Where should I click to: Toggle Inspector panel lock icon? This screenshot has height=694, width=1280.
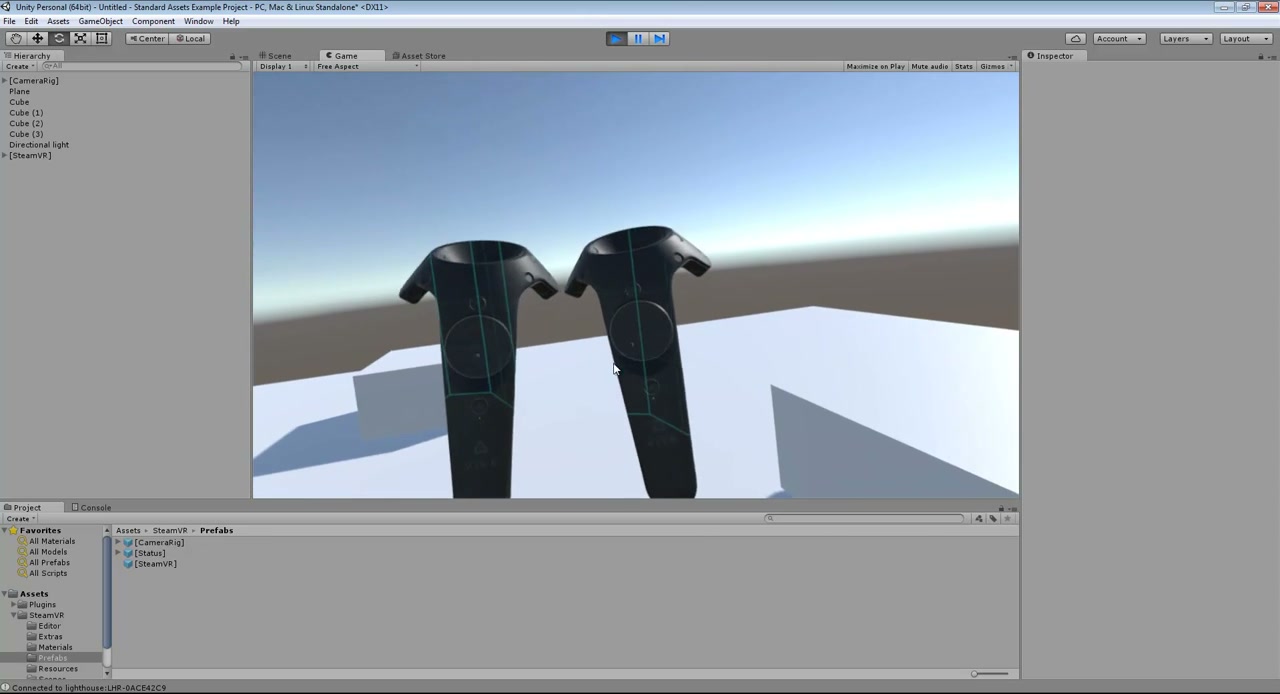(1260, 56)
